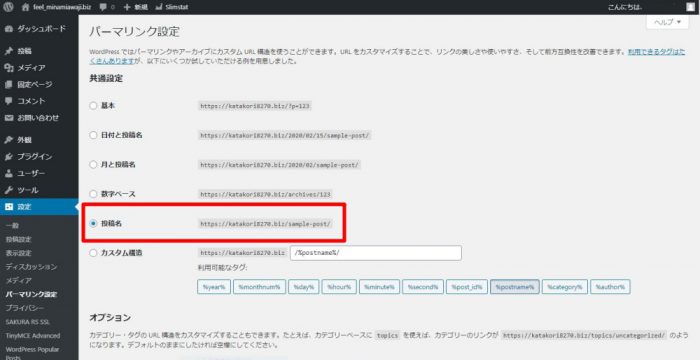Screen dimensions: 700x360
Task: Click the こんにちは greeting in admin bar
Action: (625, 7)
